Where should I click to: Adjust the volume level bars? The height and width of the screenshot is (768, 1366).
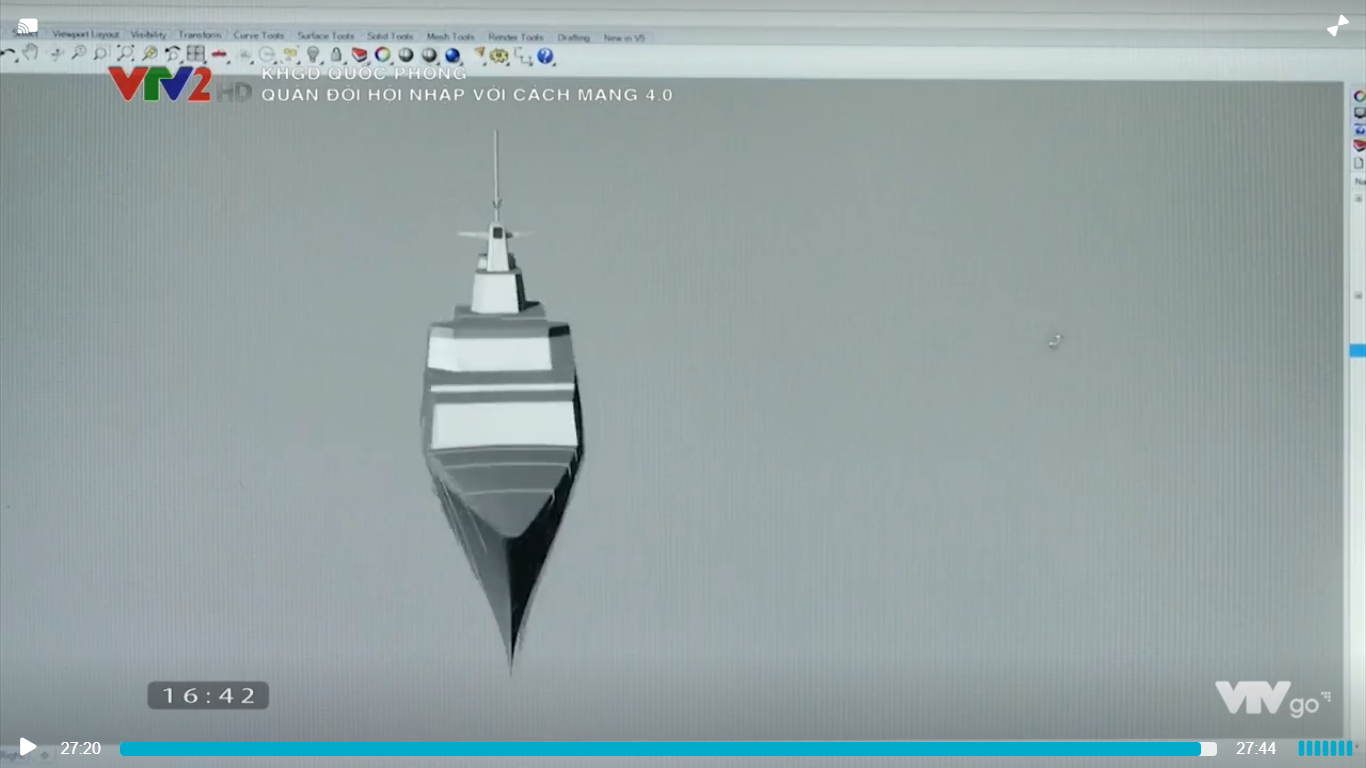coord(1325,748)
